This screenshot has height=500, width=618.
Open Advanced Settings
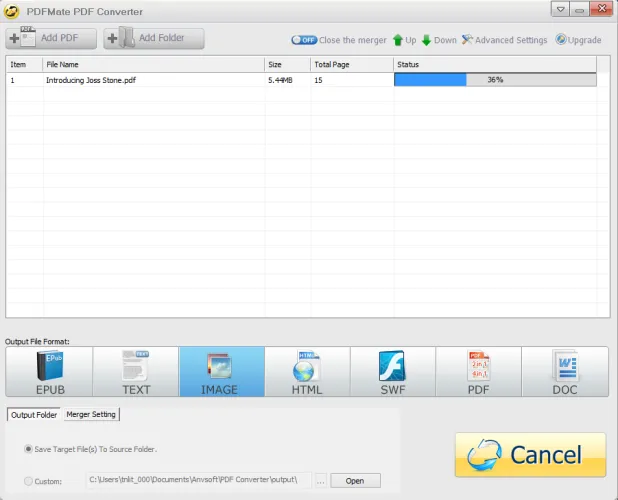tap(504, 40)
